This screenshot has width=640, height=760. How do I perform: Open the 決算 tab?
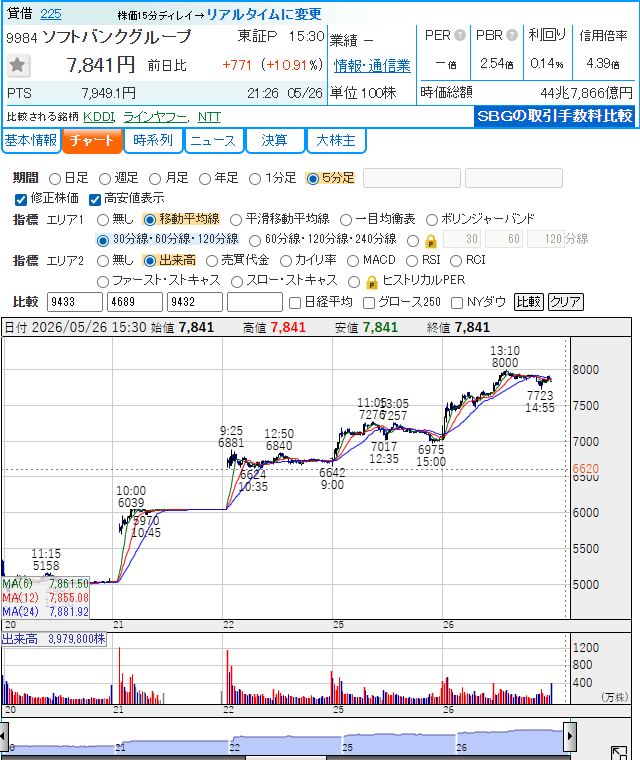pos(275,141)
